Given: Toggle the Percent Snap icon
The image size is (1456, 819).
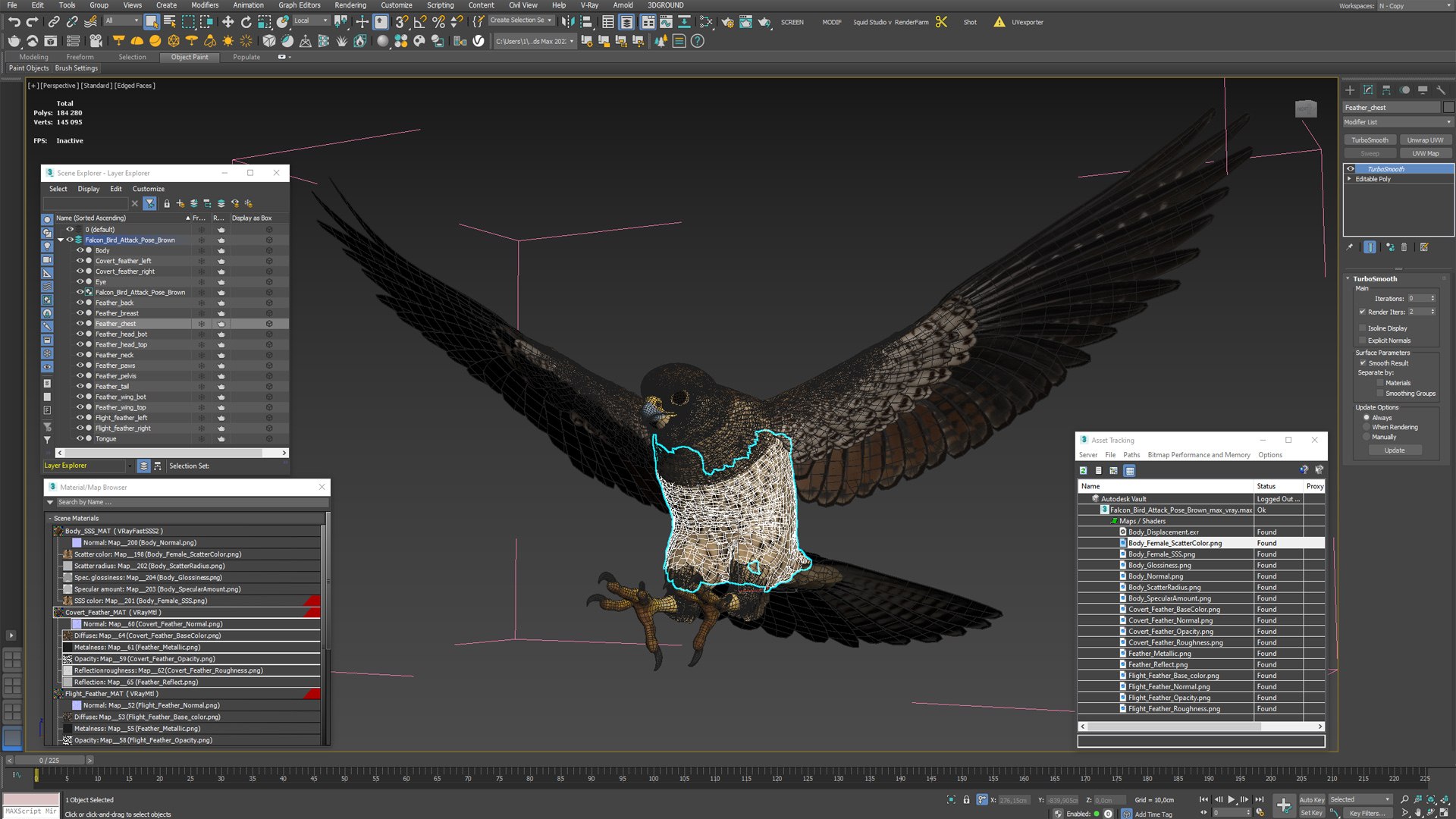Looking at the screenshot, I should coord(438,22).
